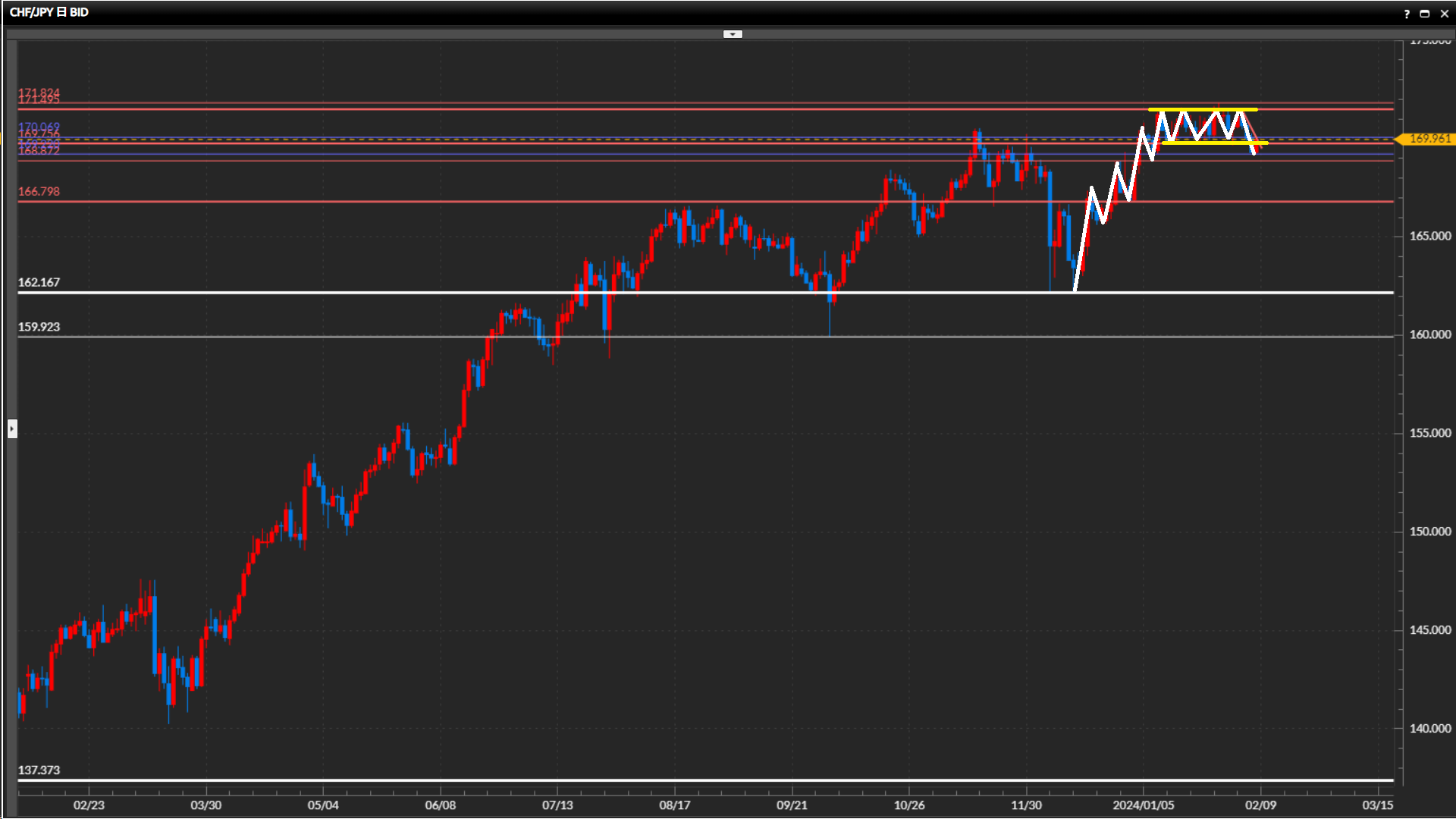Screen dimensions: 1456x819
Task: Maximize the chart window
Action: (1424, 14)
